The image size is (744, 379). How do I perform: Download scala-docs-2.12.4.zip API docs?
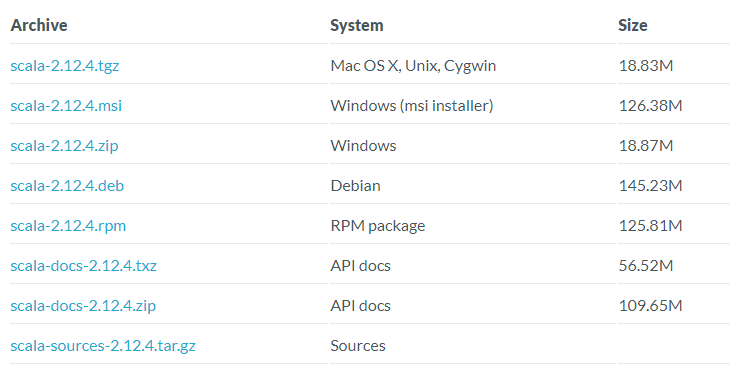pos(83,306)
